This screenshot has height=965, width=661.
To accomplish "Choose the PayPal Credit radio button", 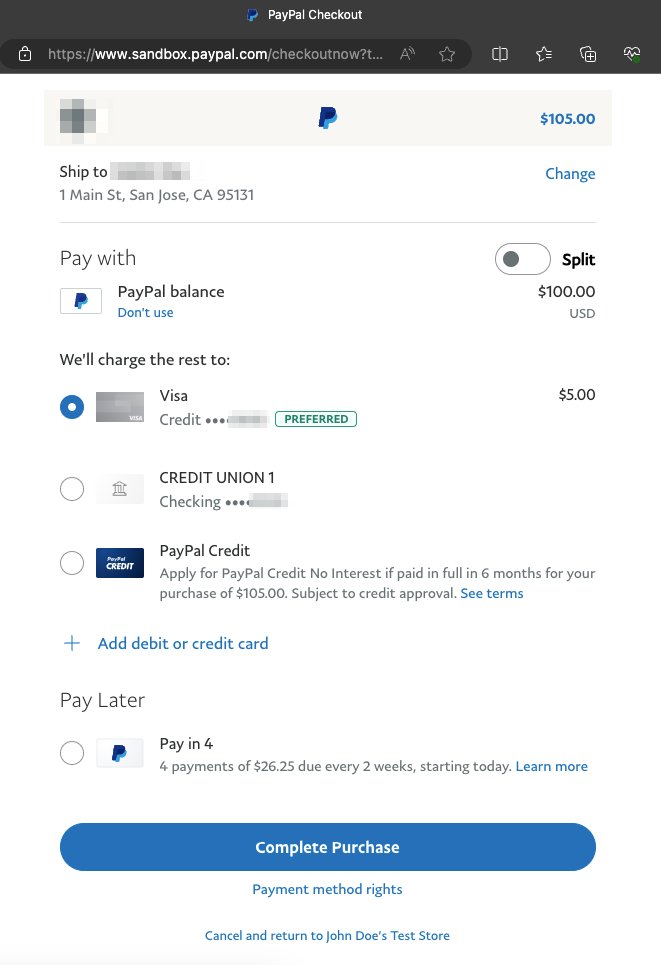I will (x=72, y=563).
